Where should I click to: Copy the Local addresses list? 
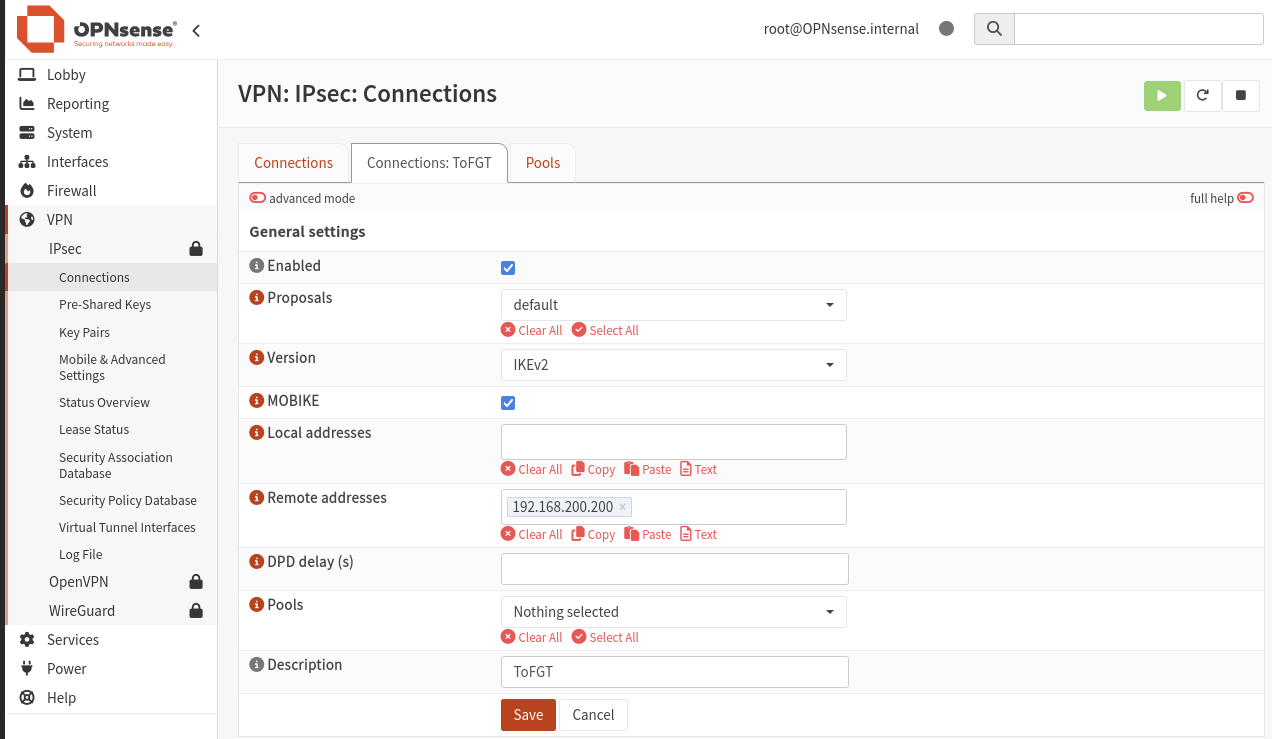593,470
